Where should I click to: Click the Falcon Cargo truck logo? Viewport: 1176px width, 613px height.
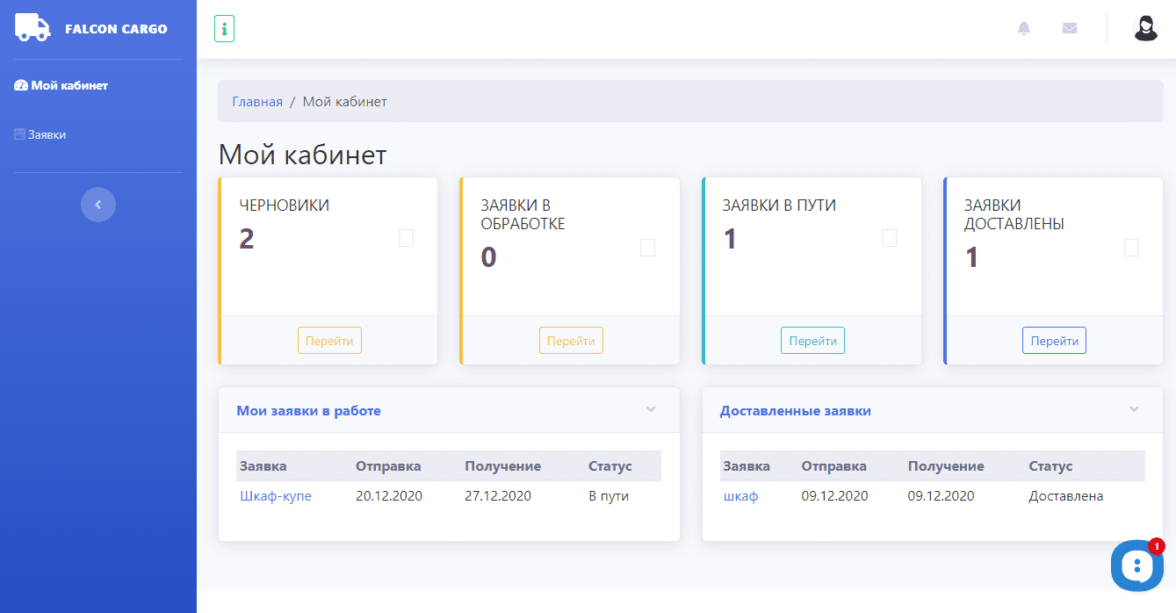click(32, 28)
